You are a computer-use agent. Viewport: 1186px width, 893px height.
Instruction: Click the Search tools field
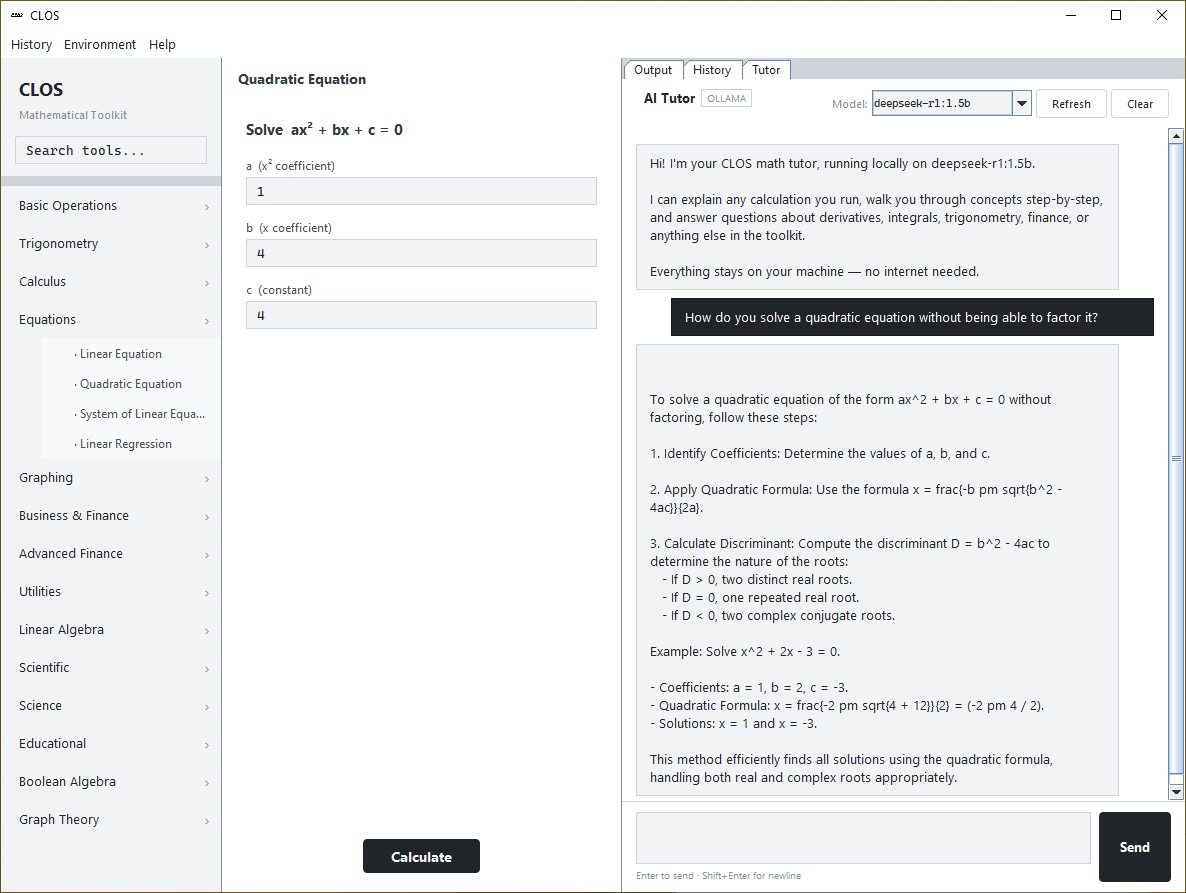coord(110,150)
